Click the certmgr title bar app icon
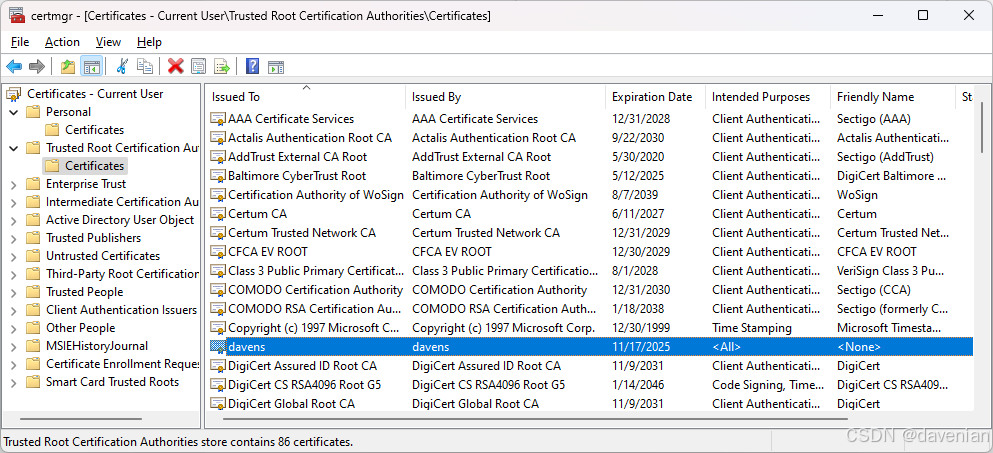This screenshot has height=453, width=993. click(17, 16)
